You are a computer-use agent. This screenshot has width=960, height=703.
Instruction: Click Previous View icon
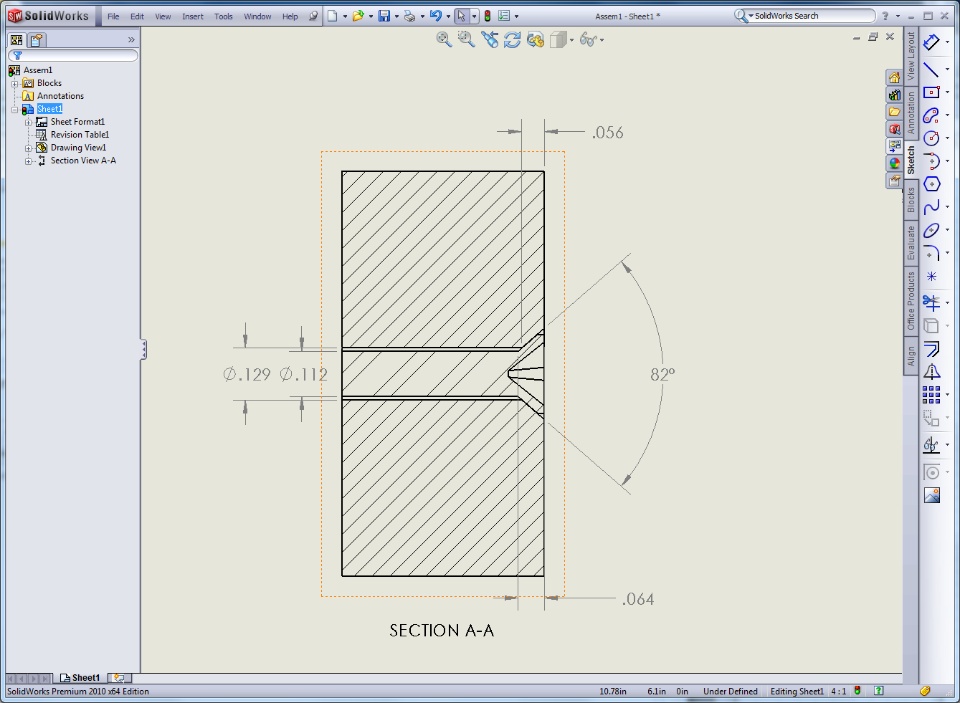click(x=489, y=40)
